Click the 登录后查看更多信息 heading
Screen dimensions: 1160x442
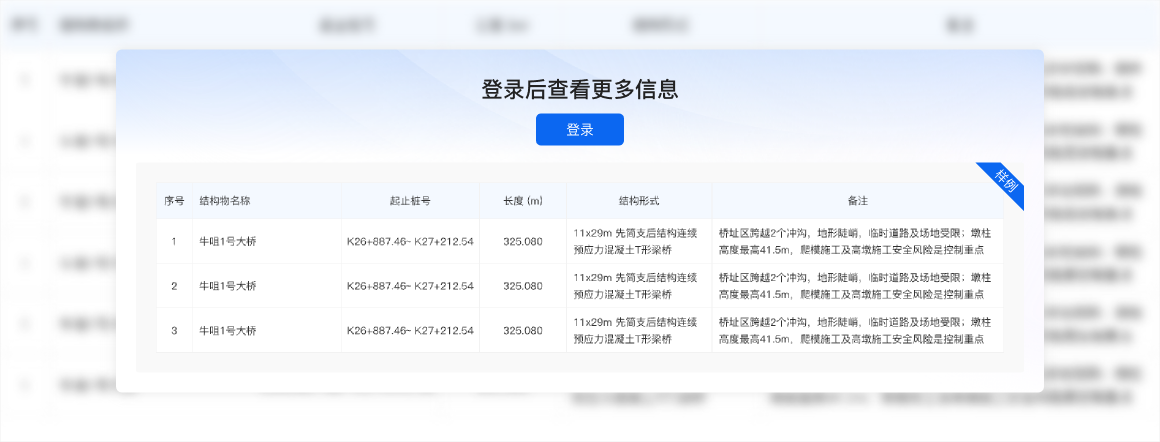[579, 89]
